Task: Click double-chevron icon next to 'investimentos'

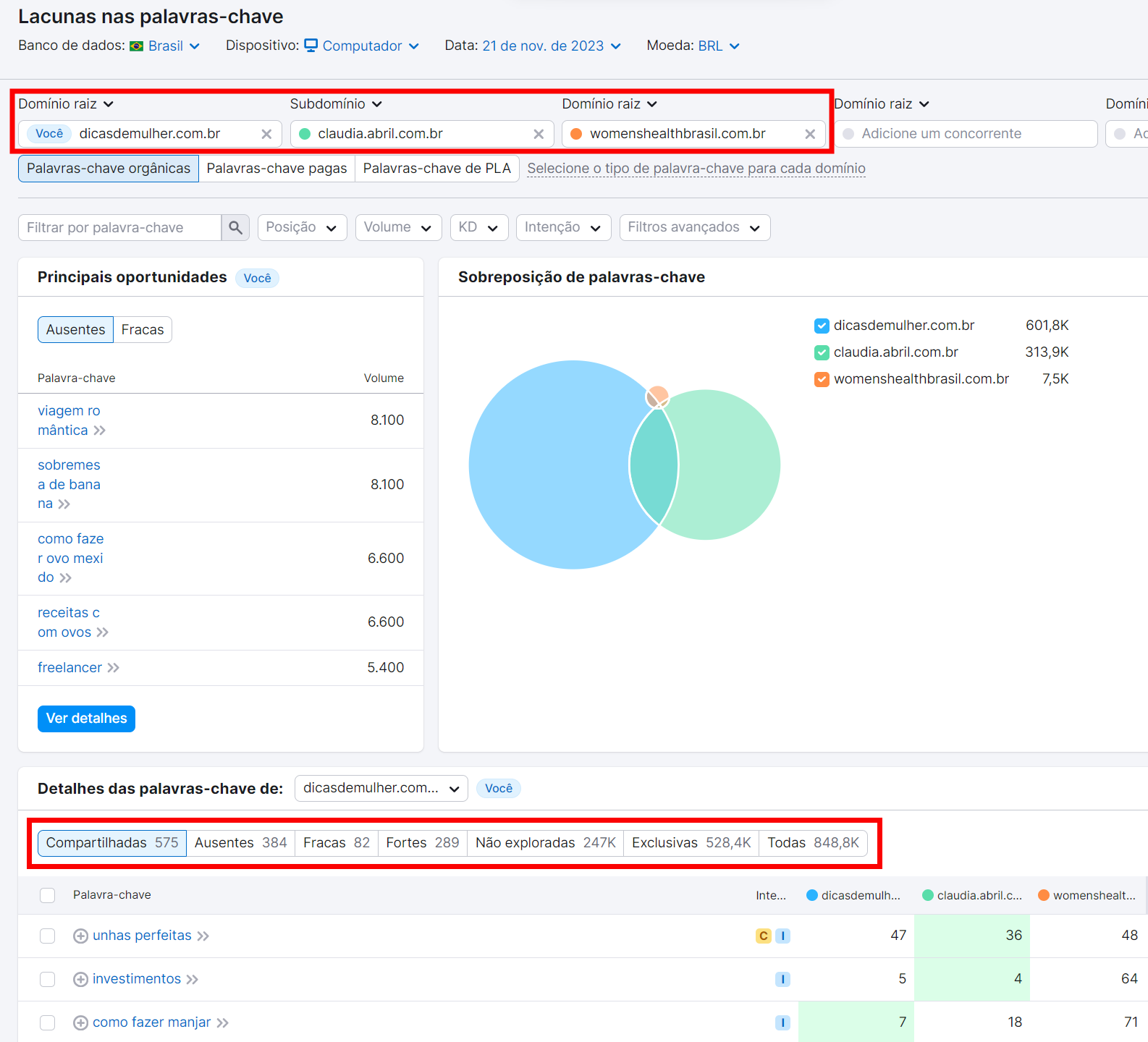Action: pos(193,980)
